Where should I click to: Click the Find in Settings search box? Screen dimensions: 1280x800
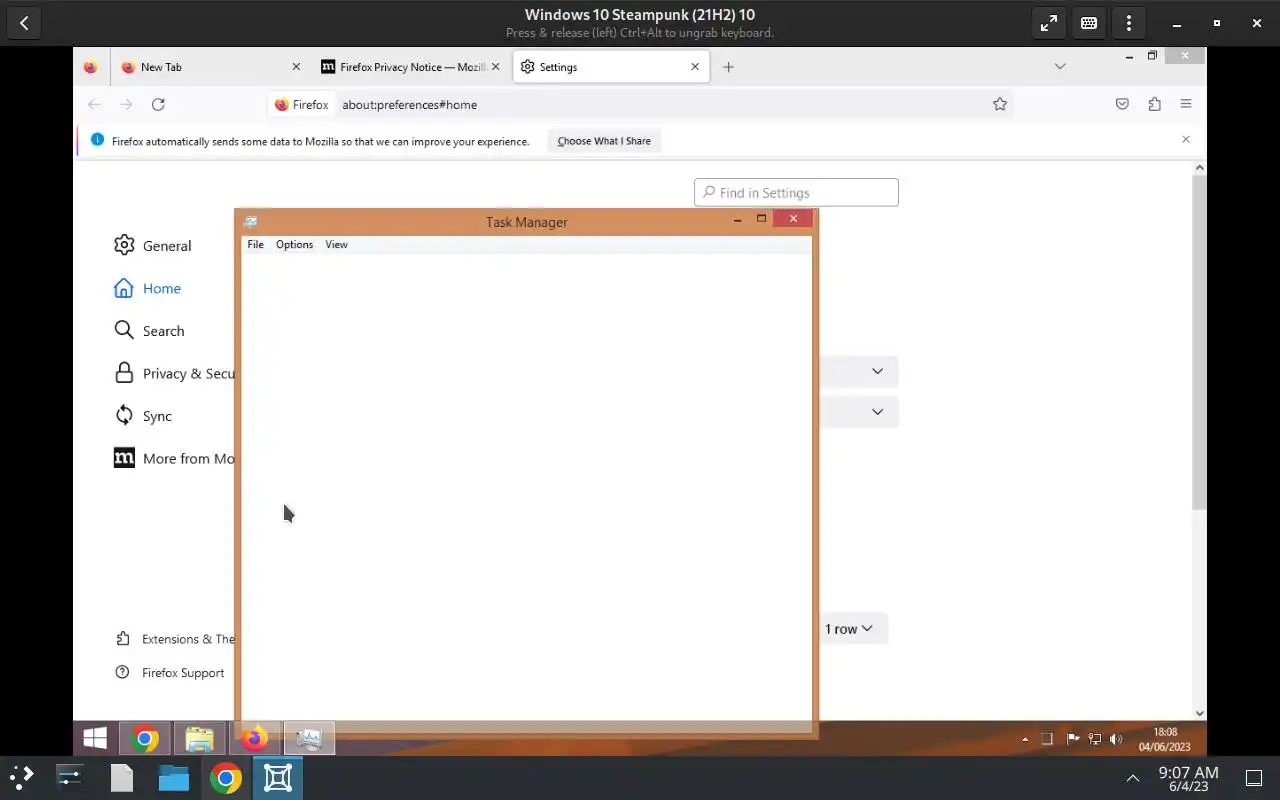click(x=796, y=193)
